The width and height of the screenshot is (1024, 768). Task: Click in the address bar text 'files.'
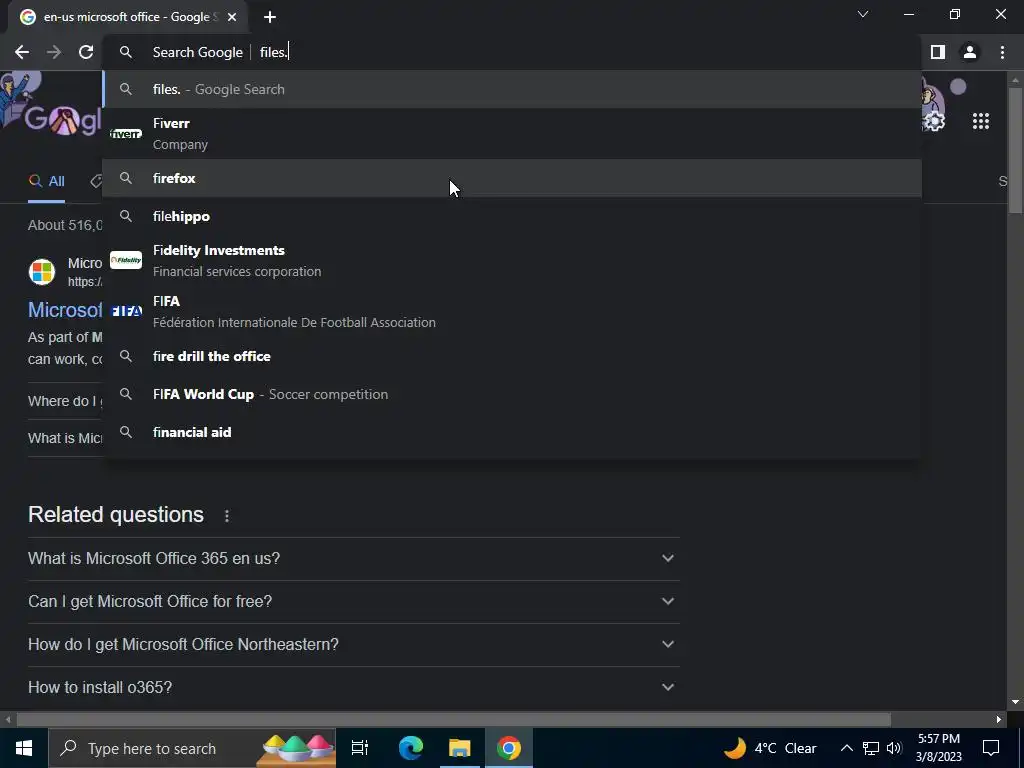click(274, 52)
